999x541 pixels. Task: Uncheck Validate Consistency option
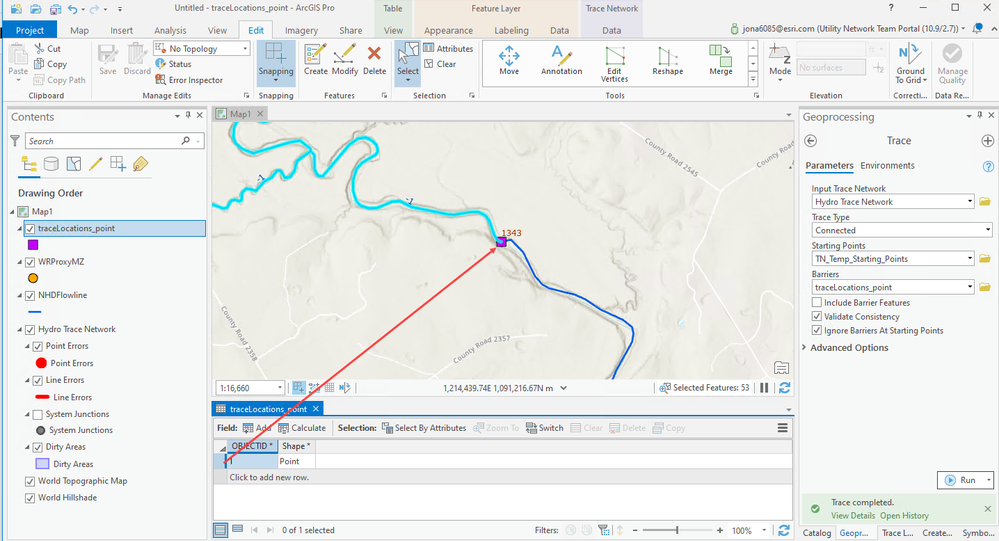817,317
